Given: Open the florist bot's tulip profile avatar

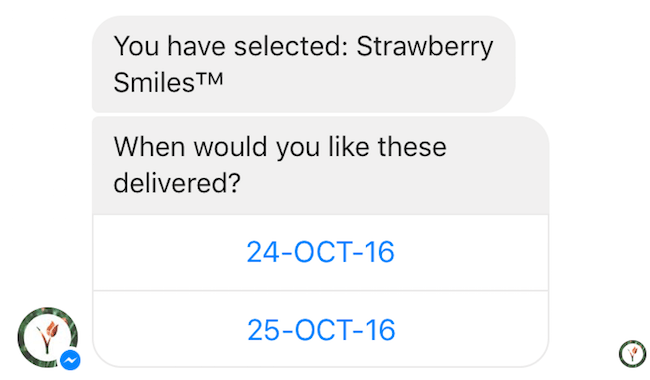Looking at the screenshot, I should (48, 337).
